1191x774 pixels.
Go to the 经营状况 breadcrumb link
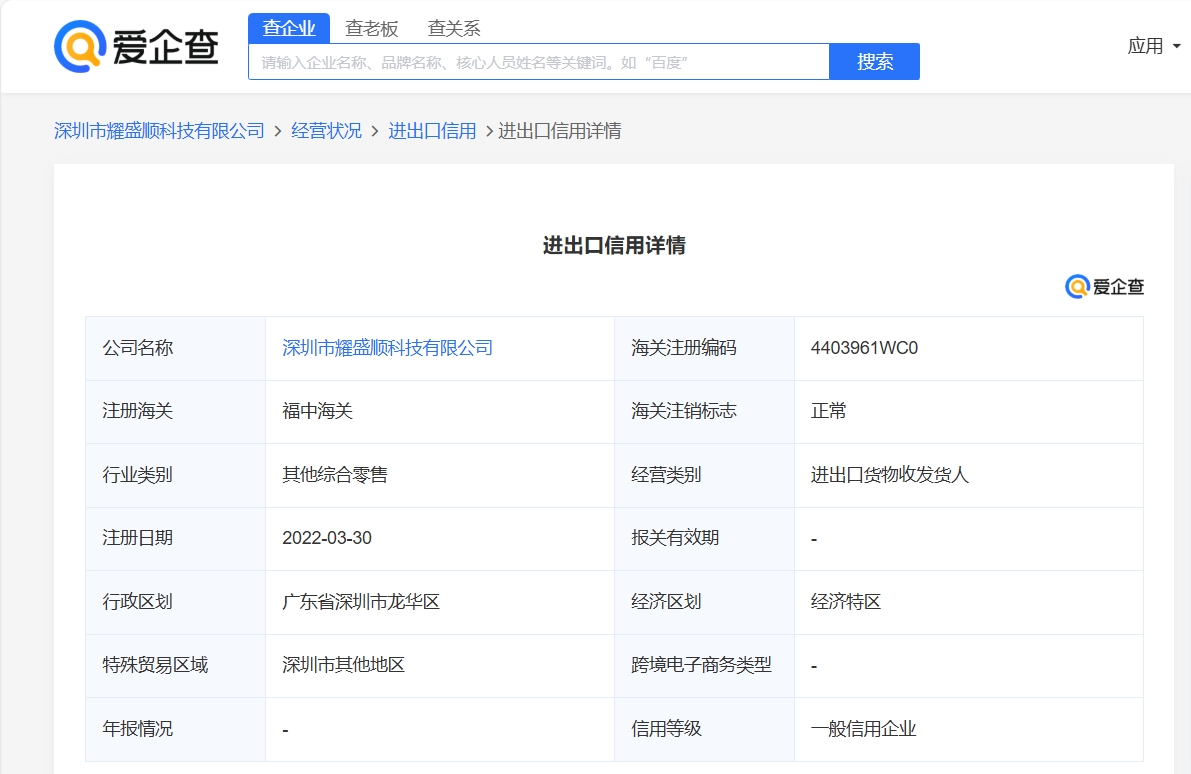[326, 131]
